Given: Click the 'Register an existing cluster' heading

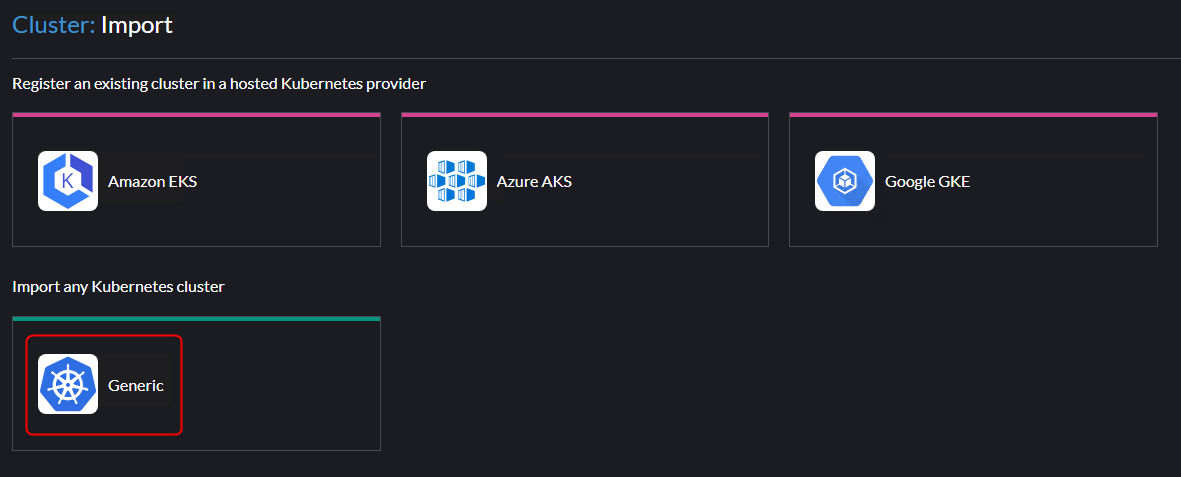Looking at the screenshot, I should click(219, 84).
